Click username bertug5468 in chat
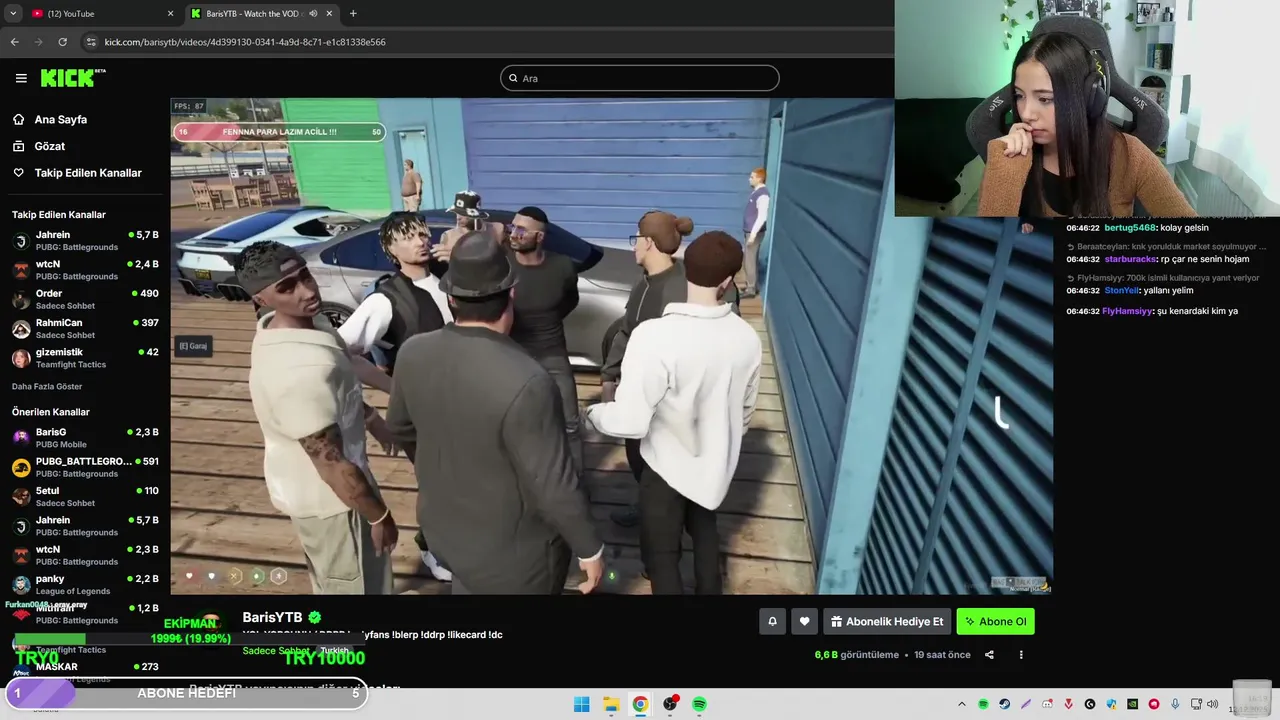 [1130, 227]
